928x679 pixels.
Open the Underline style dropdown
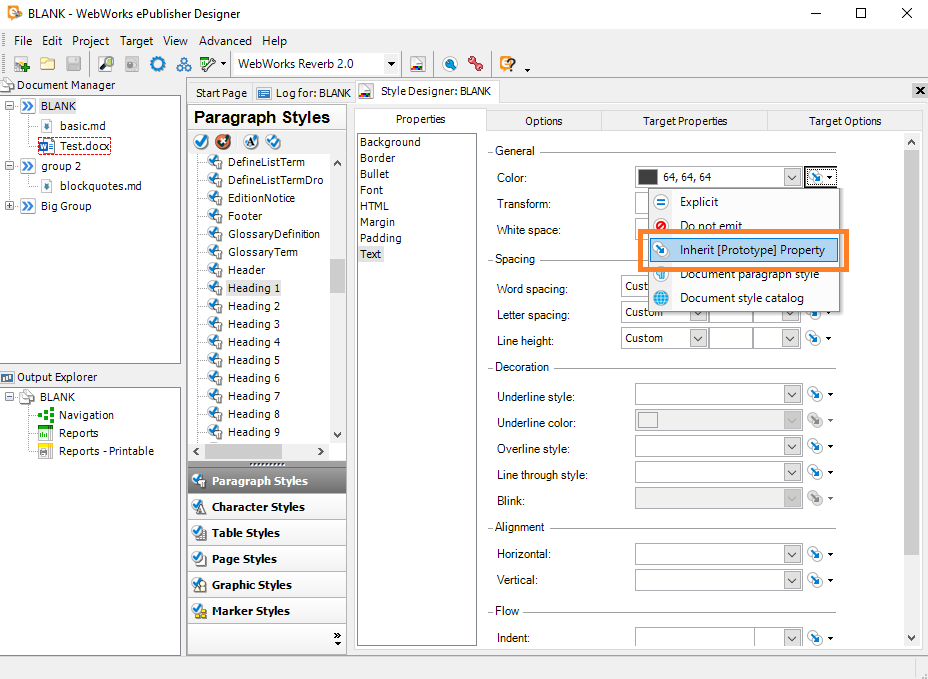click(x=792, y=394)
